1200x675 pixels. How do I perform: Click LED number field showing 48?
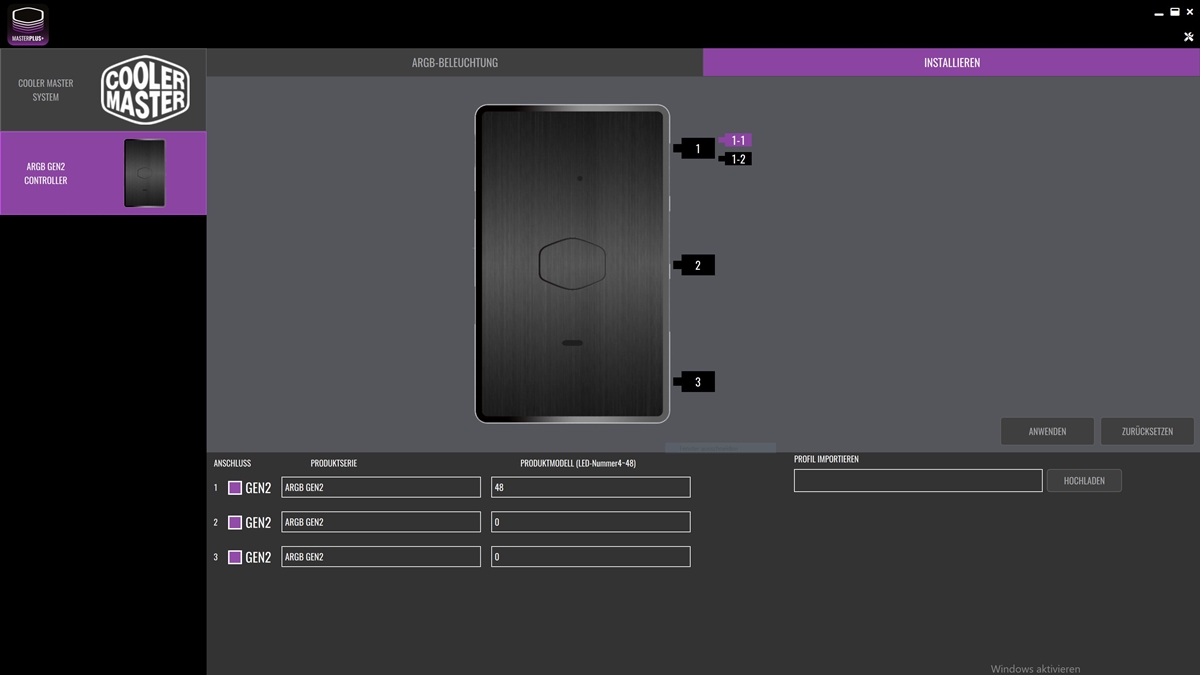591,487
